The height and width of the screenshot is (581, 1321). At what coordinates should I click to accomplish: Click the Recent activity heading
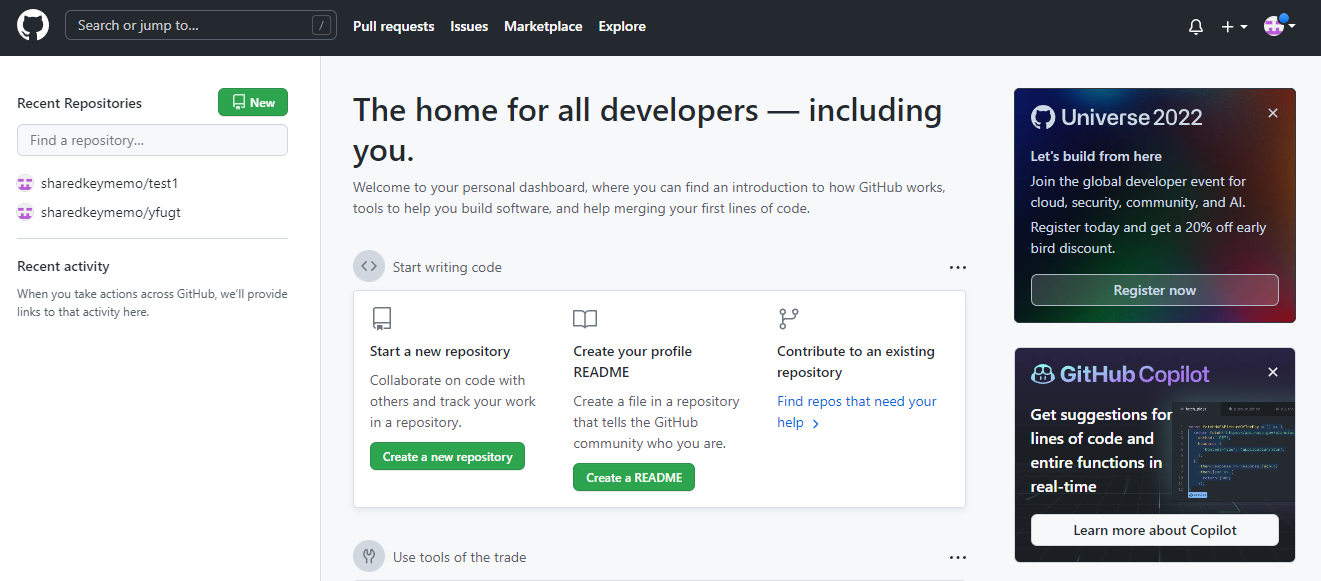coord(63,266)
